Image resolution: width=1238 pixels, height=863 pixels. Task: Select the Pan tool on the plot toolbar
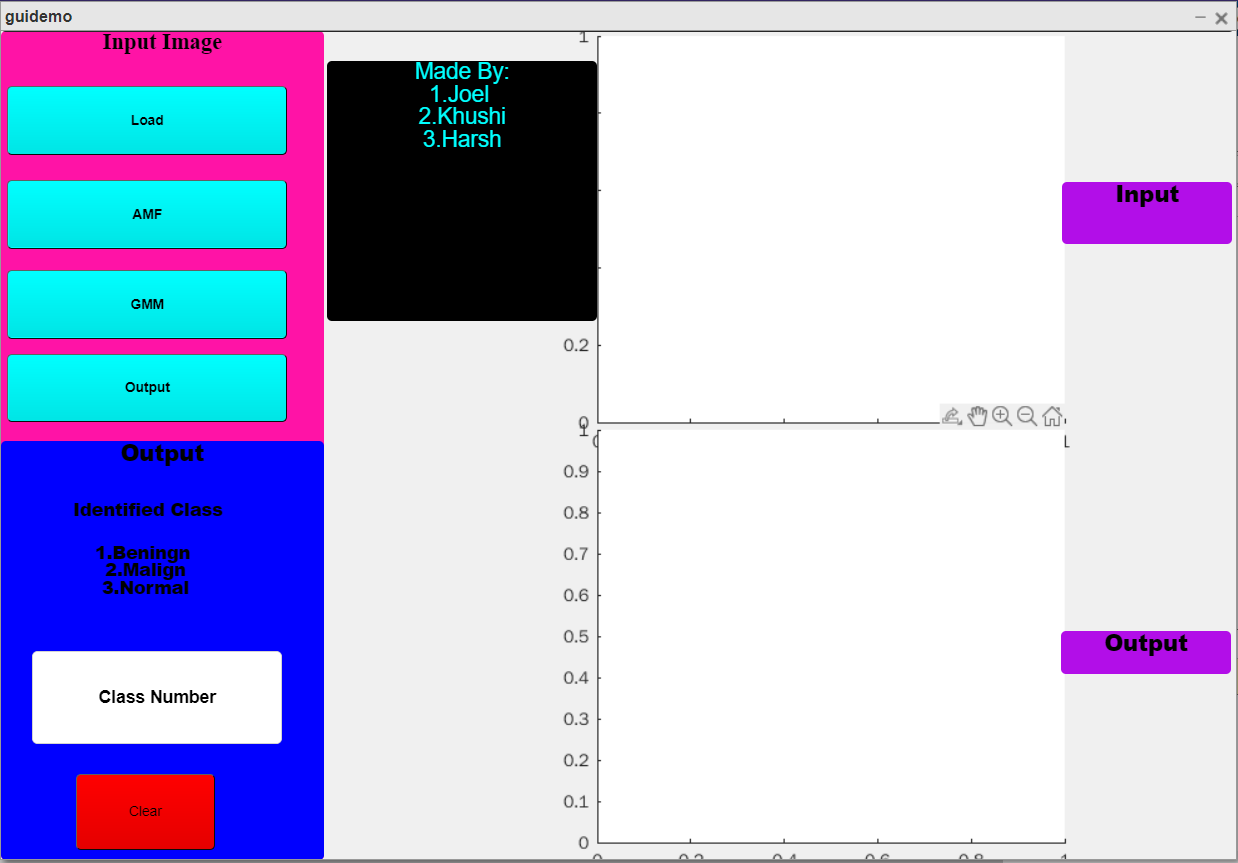[977, 415]
